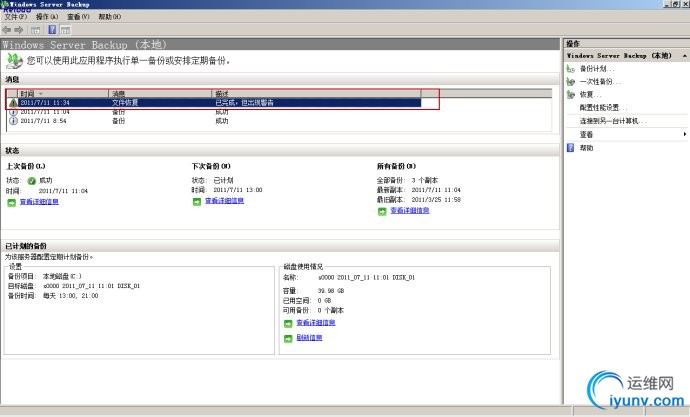
Task: Click the oldest copy date 2011/3/25 11:58
Action: tap(436, 200)
